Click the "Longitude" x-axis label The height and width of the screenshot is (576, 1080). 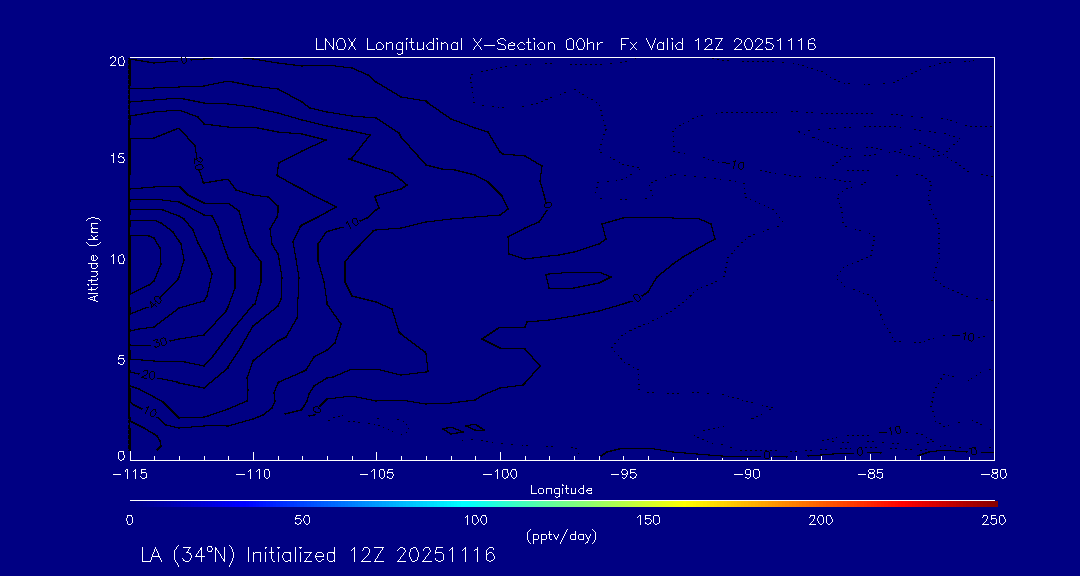point(561,491)
